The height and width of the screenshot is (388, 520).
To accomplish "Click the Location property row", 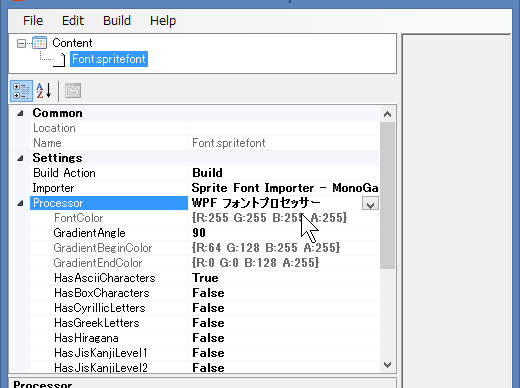I will tap(204, 128).
